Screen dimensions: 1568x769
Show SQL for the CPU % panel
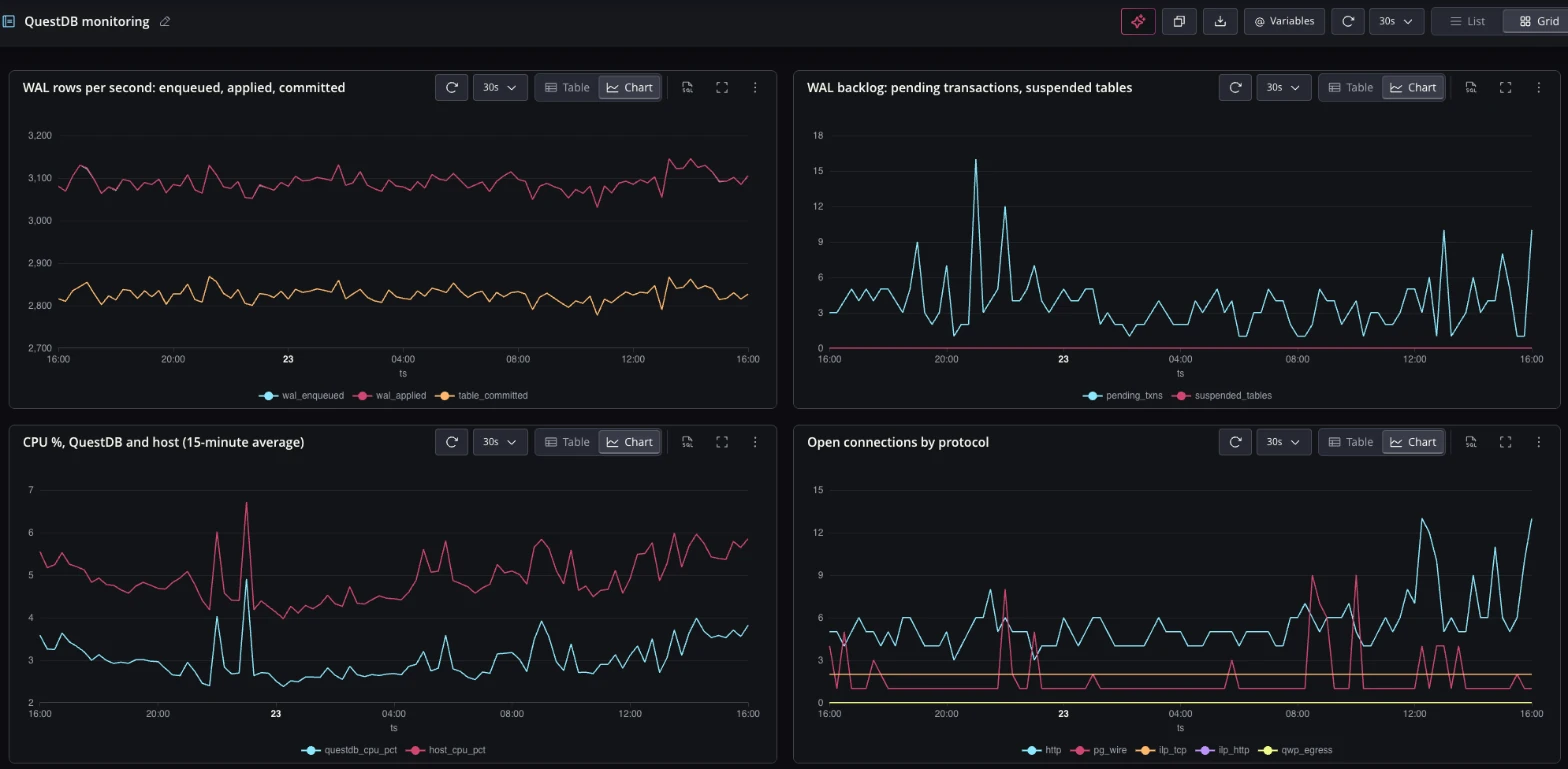click(x=688, y=441)
